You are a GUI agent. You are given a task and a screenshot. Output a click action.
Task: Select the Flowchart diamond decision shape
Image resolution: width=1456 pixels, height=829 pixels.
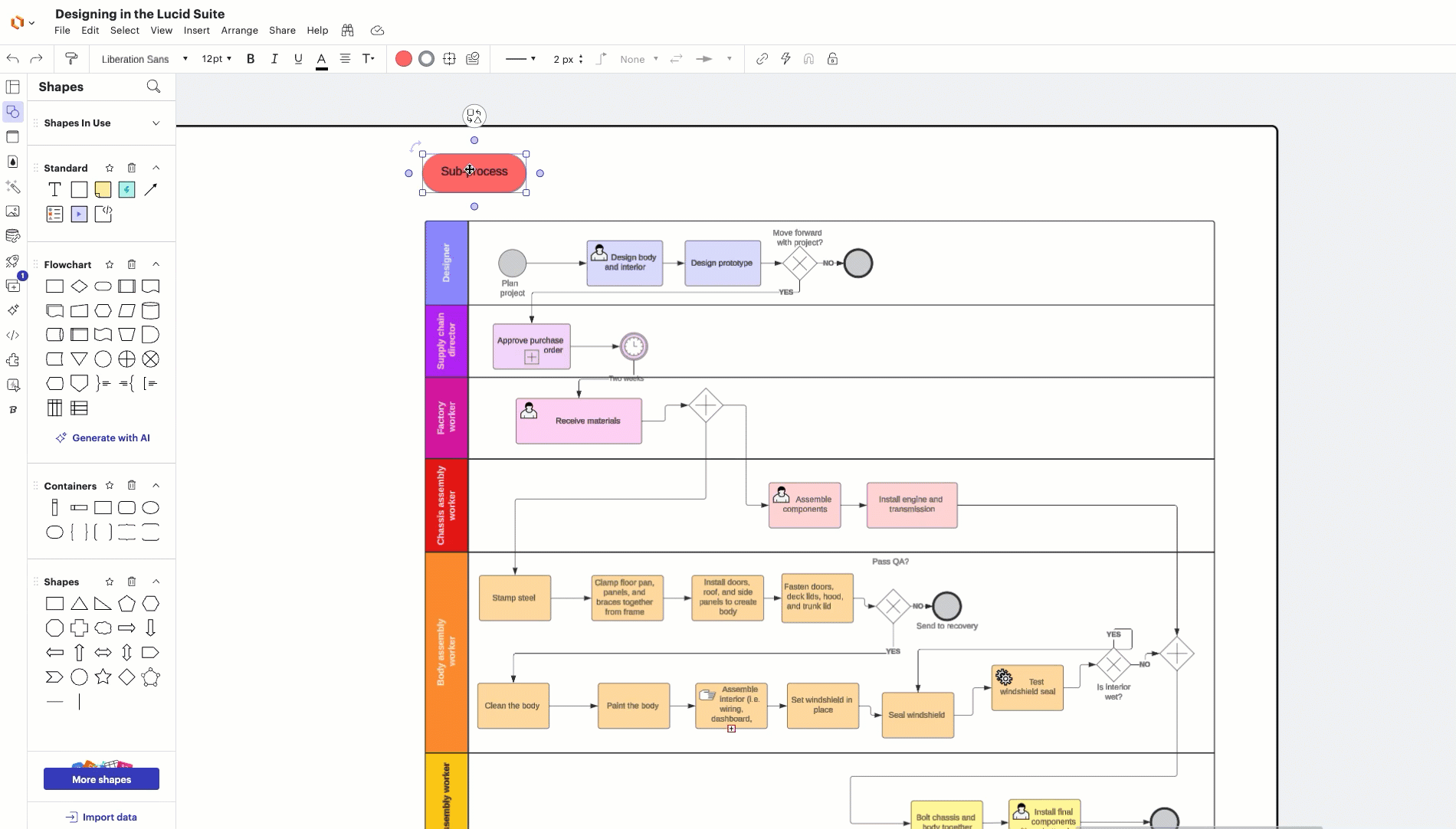point(79,287)
